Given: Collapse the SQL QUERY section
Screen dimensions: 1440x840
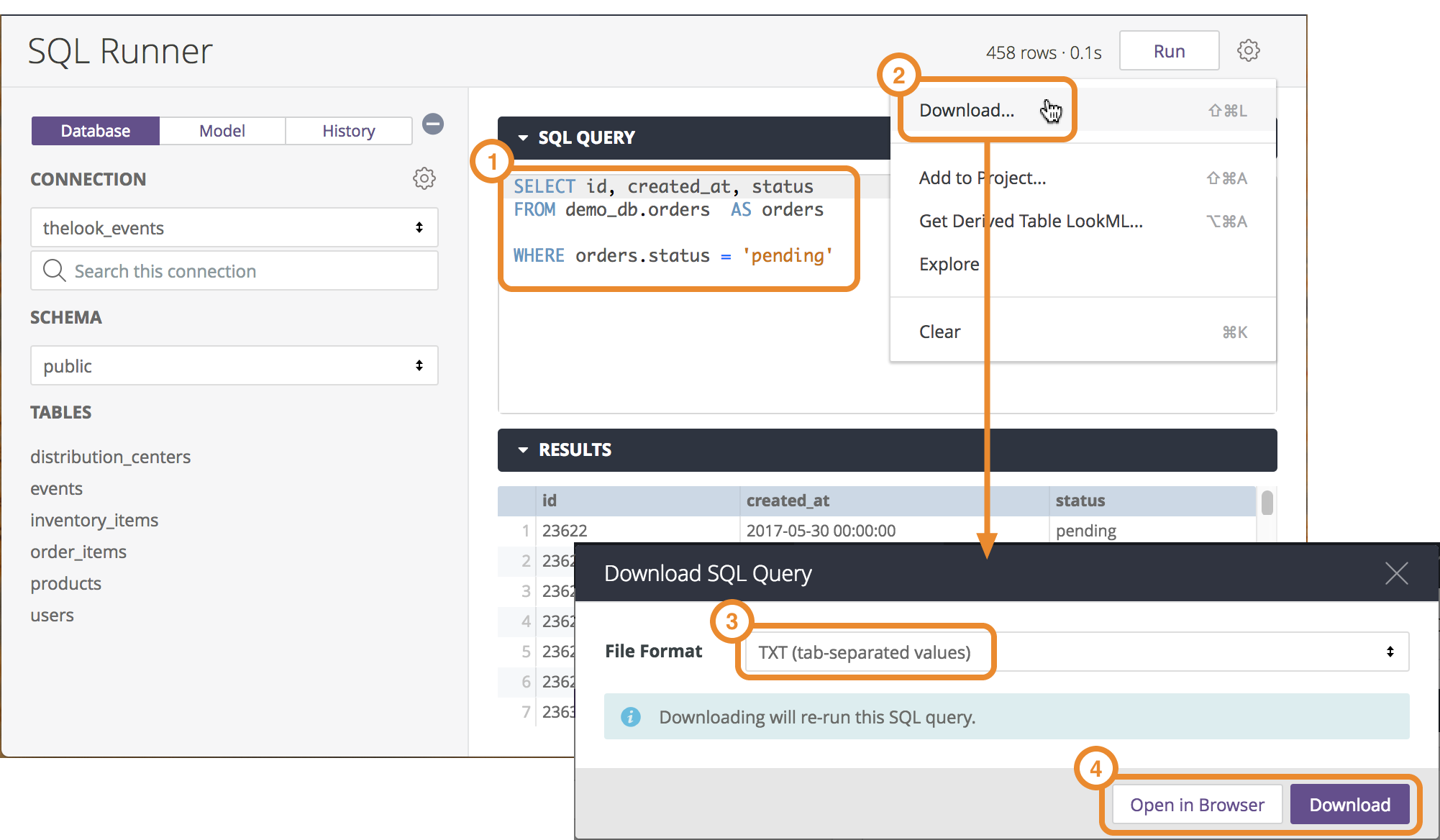Looking at the screenshot, I should click(x=523, y=137).
